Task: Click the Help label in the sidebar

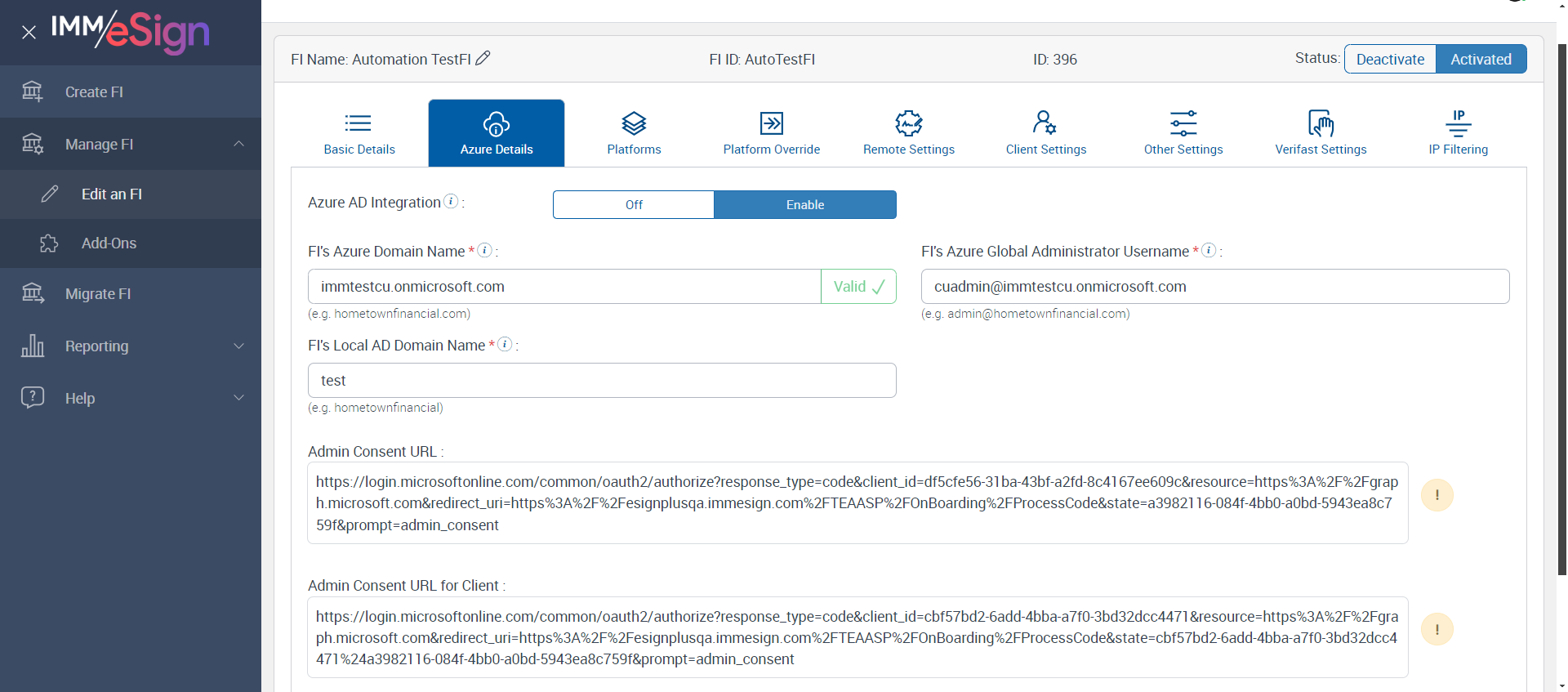Action: coord(80,399)
